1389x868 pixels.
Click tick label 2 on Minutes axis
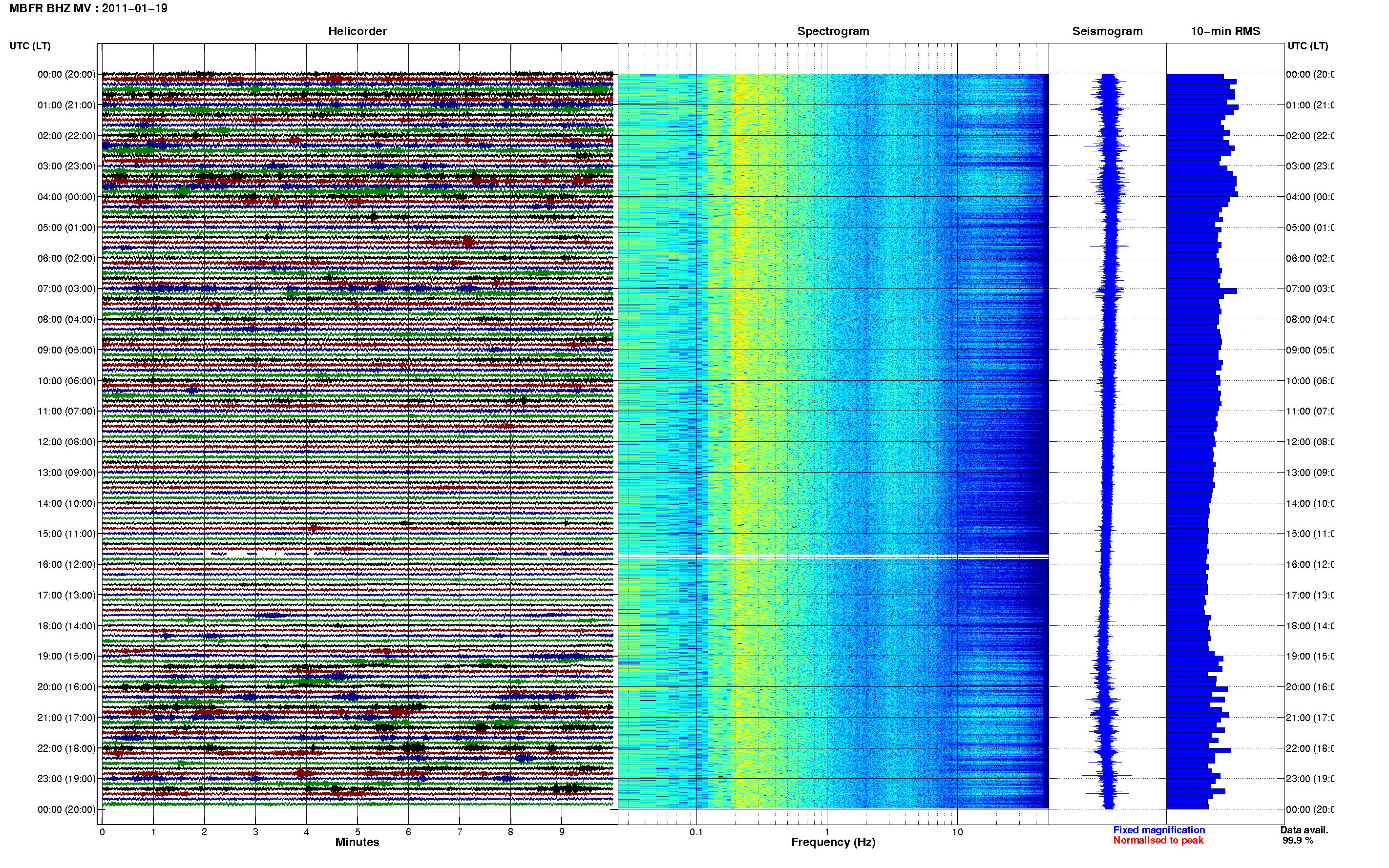pyautogui.click(x=205, y=832)
